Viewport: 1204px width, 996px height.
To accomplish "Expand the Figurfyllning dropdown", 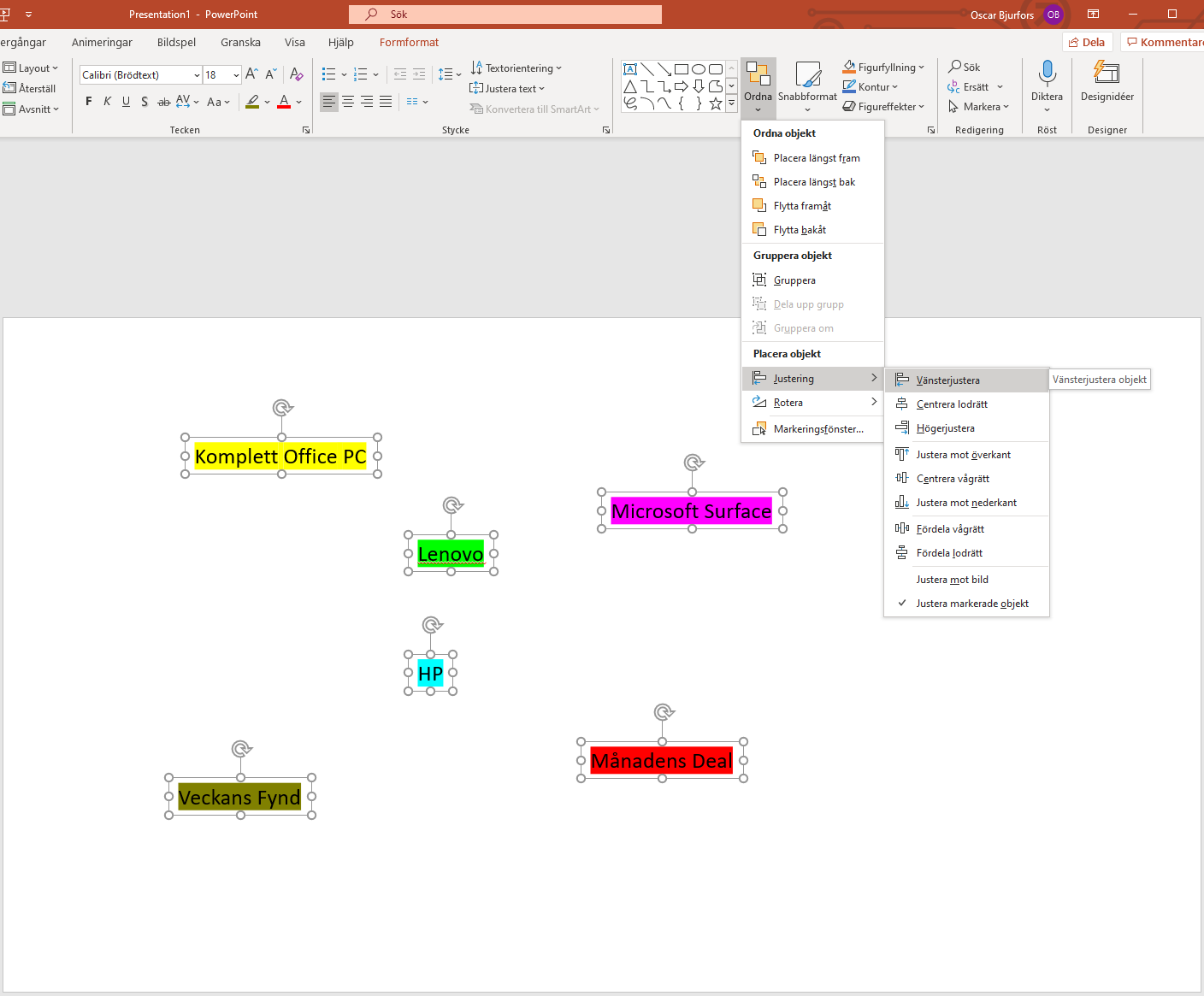I will pos(922,68).
